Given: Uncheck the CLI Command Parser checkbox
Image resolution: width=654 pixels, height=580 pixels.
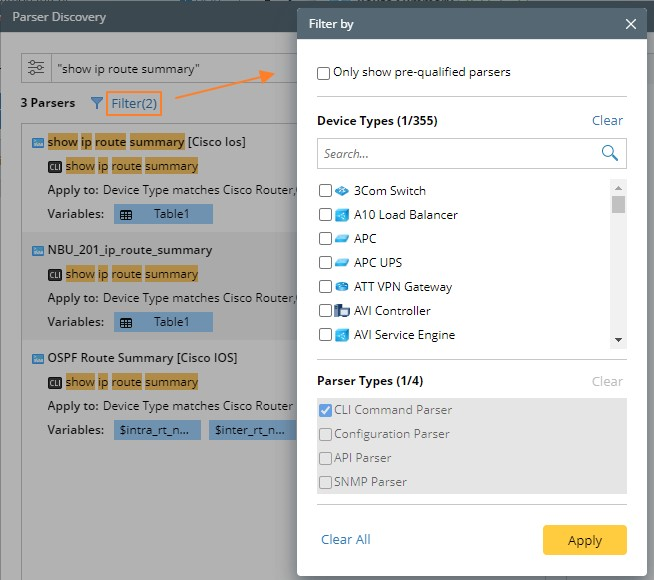Looking at the screenshot, I should (326, 410).
